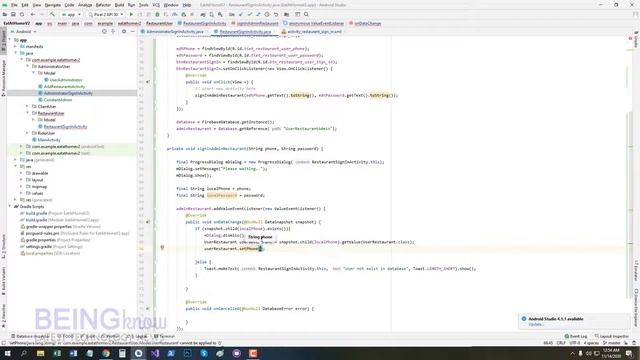Image resolution: width=640 pixels, height=360 pixels.
Task: Open Skype from the taskbar
Action: [204, 353]
